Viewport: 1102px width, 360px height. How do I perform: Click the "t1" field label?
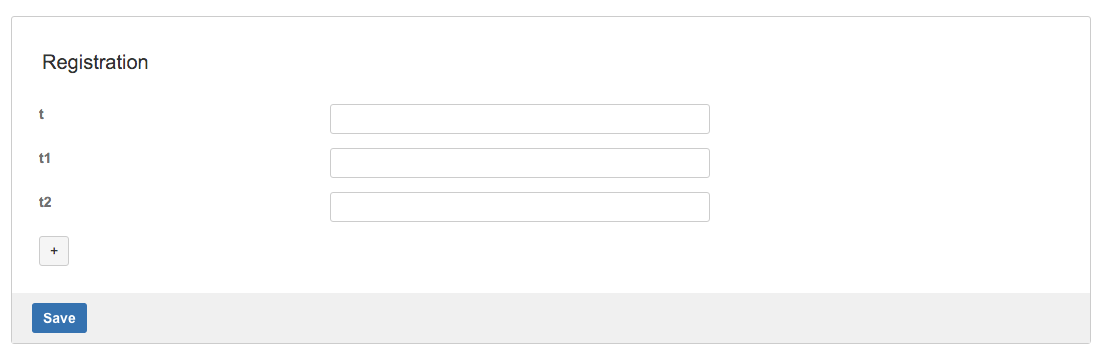(45, 158)
